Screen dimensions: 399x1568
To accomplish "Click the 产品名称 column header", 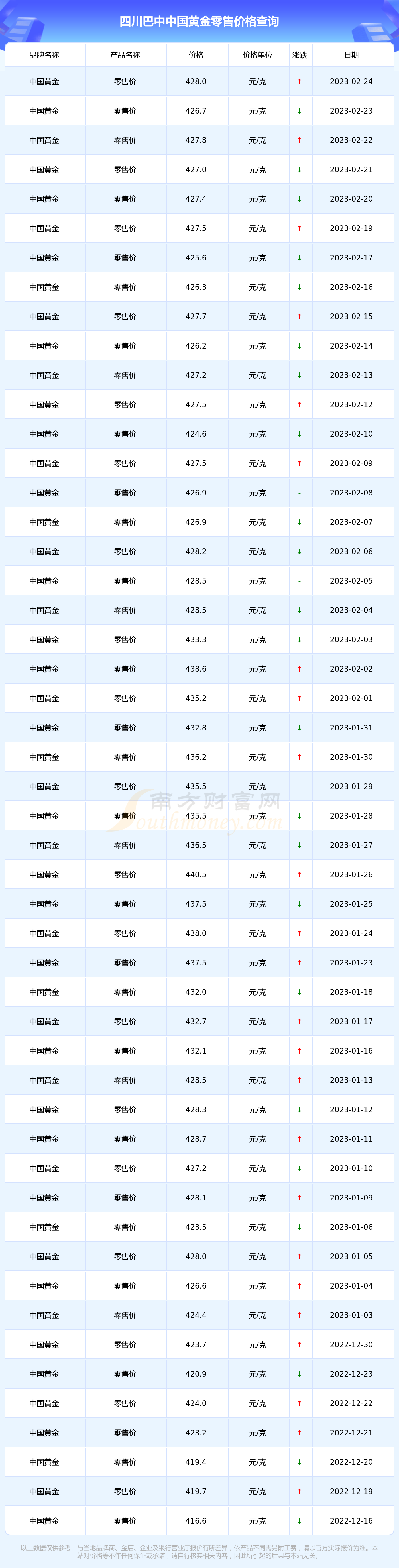I will click(x=125, y=55).
